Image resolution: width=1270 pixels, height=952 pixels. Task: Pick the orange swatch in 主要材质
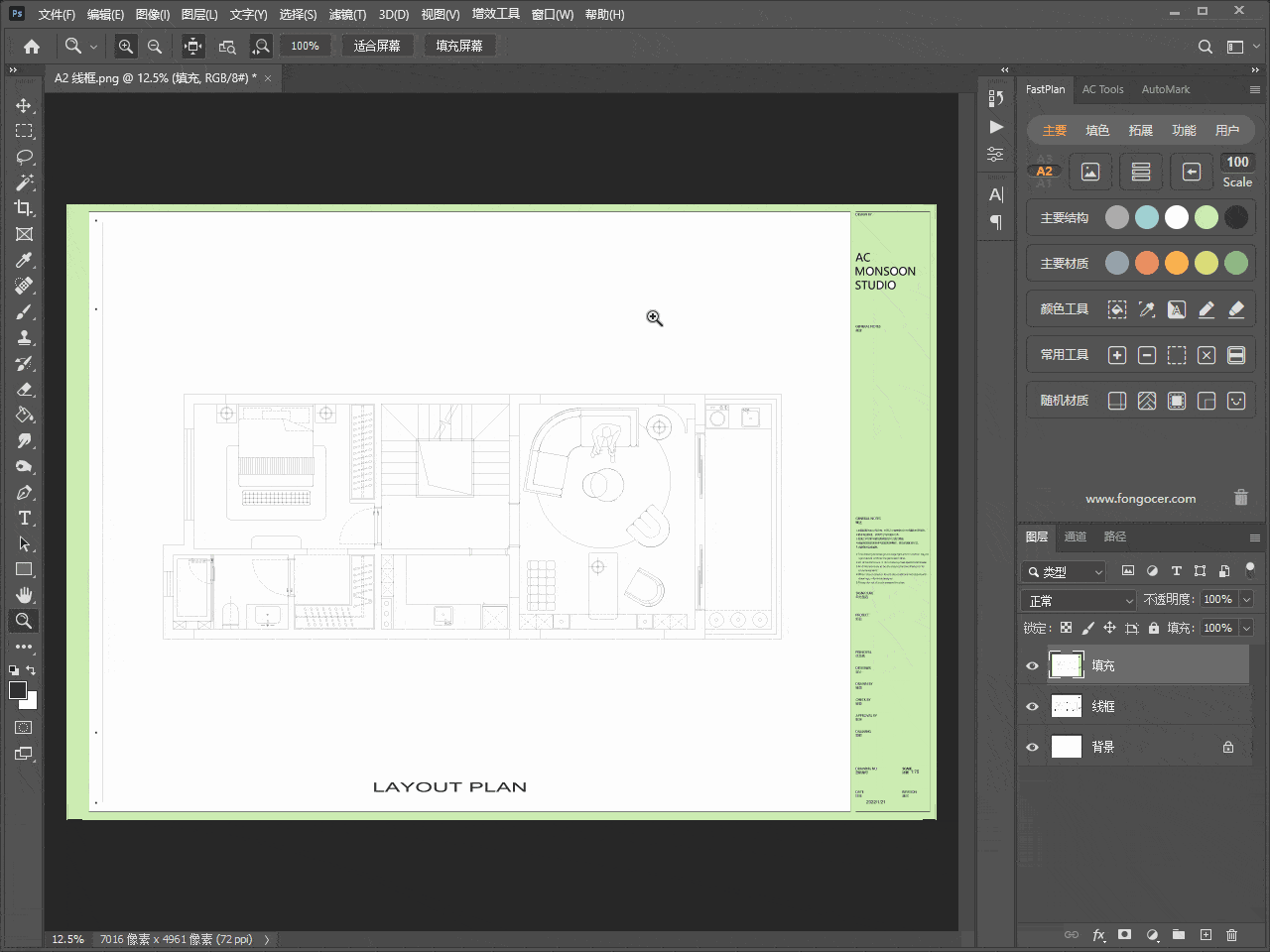(1177, 263)
